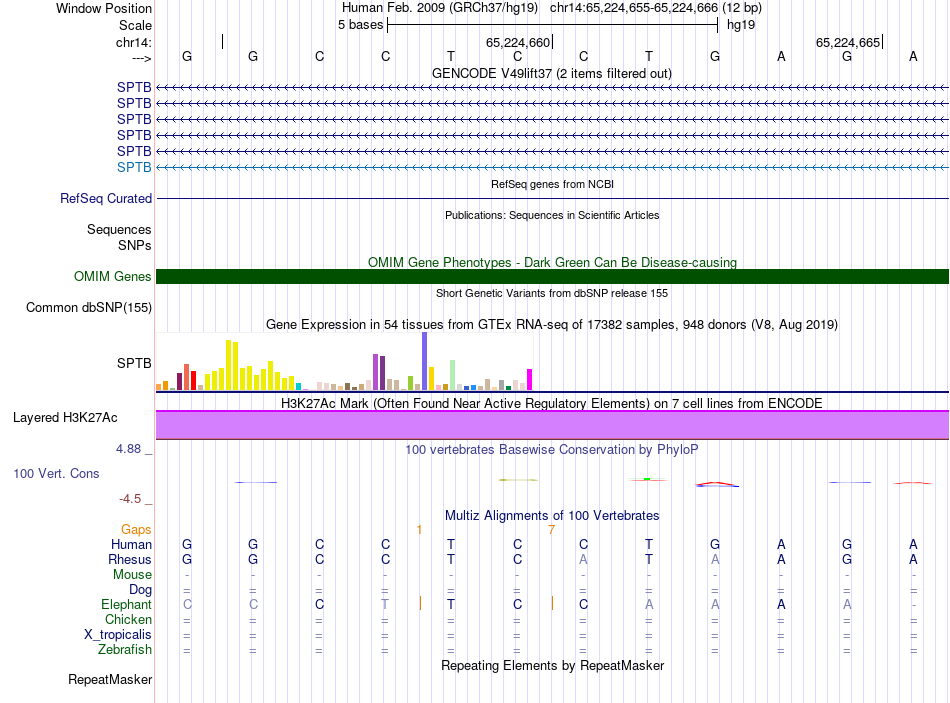Open the GTEx Gene Expression track title
This screenshot has height=703, width=950.
tap(552, 324)
